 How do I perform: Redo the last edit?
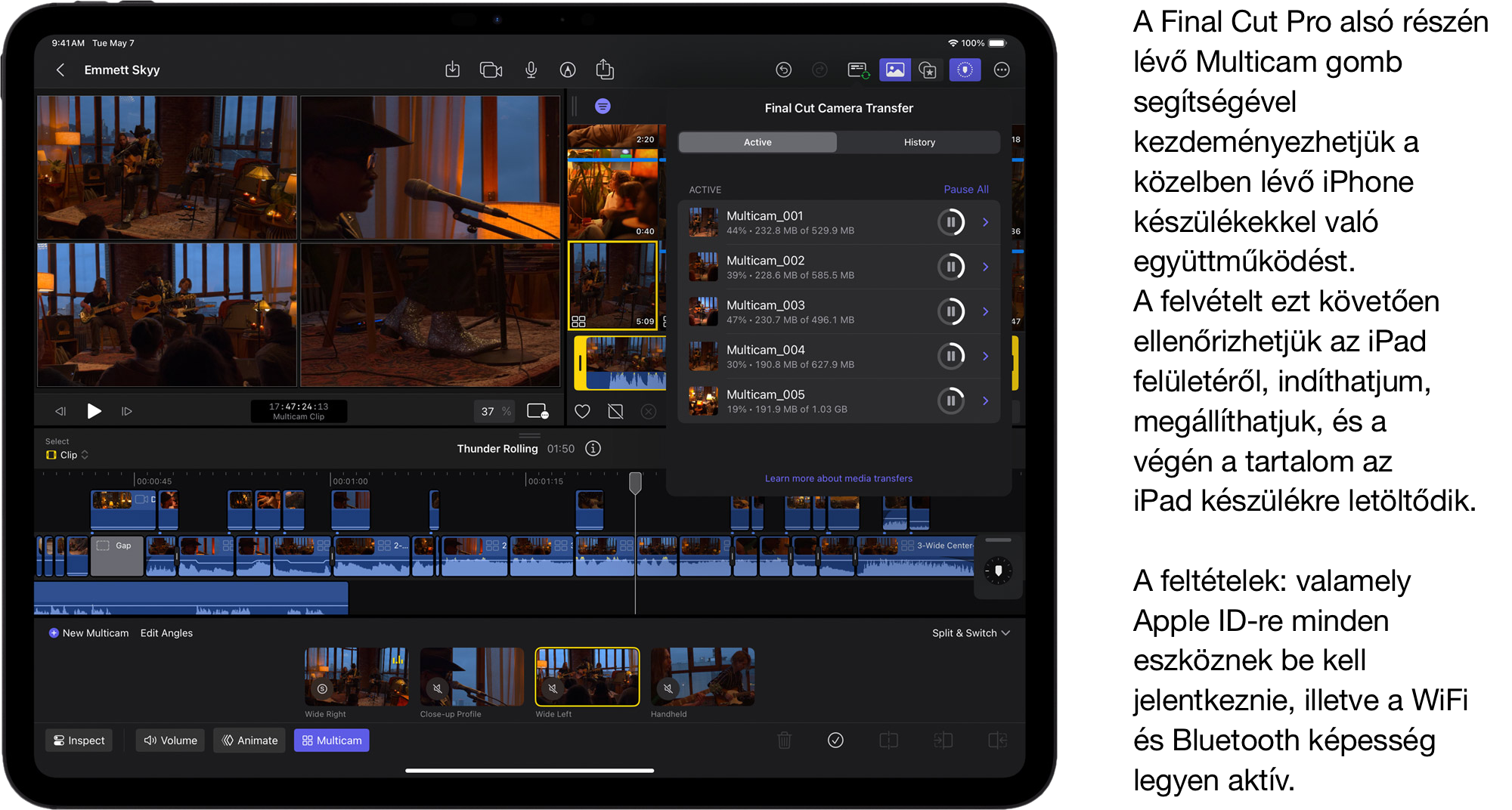[x=820, y=70]
